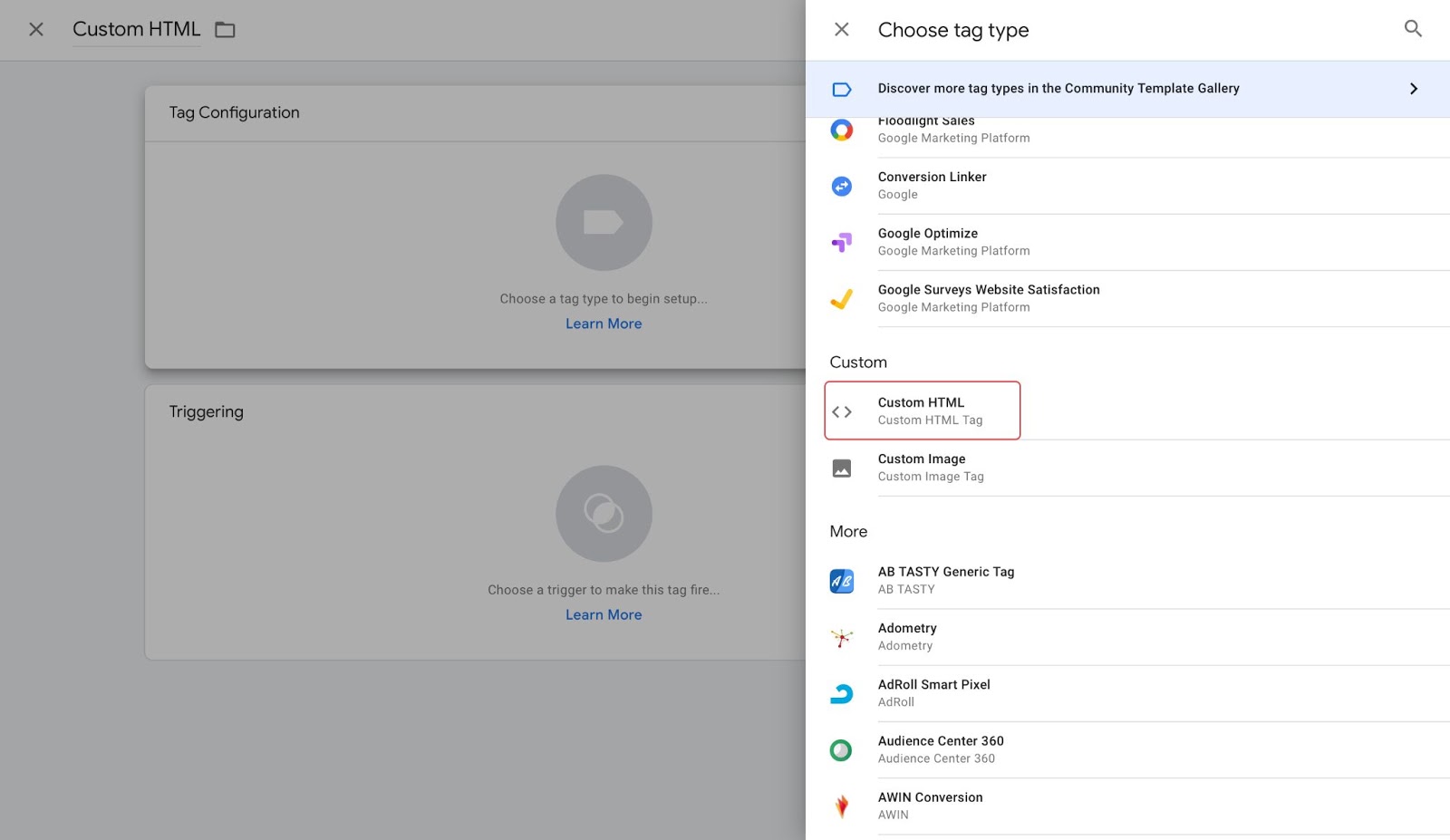Image resolution: width=1450 pixels, height=840 pixels.
Task: Select the Custom HTML code brackets icon
Action: [x=841, y=411]
